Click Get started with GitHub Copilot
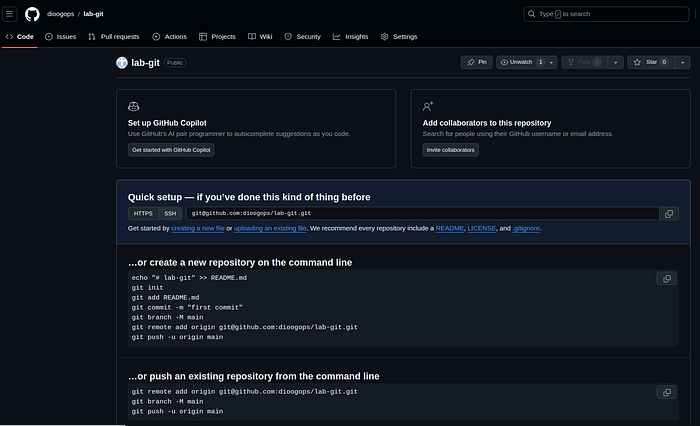Screen dimensions: 700x426 [171, 150]
